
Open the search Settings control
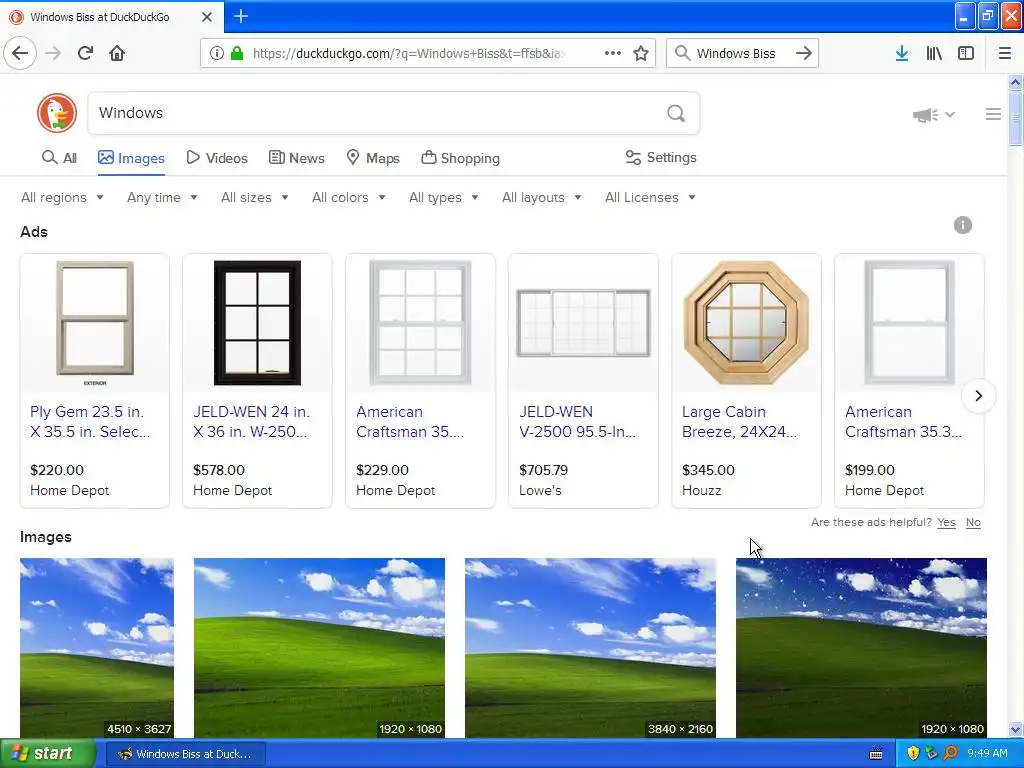(x=661, y=157)
